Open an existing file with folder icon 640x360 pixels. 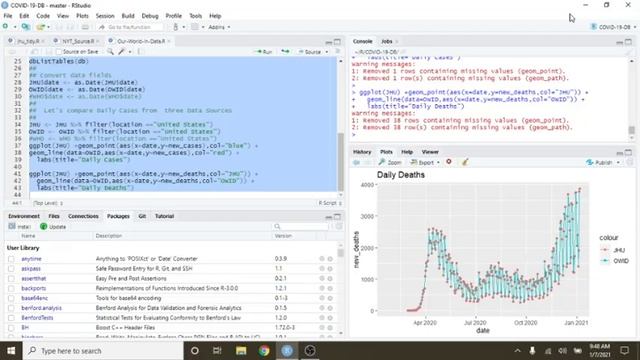40,27
